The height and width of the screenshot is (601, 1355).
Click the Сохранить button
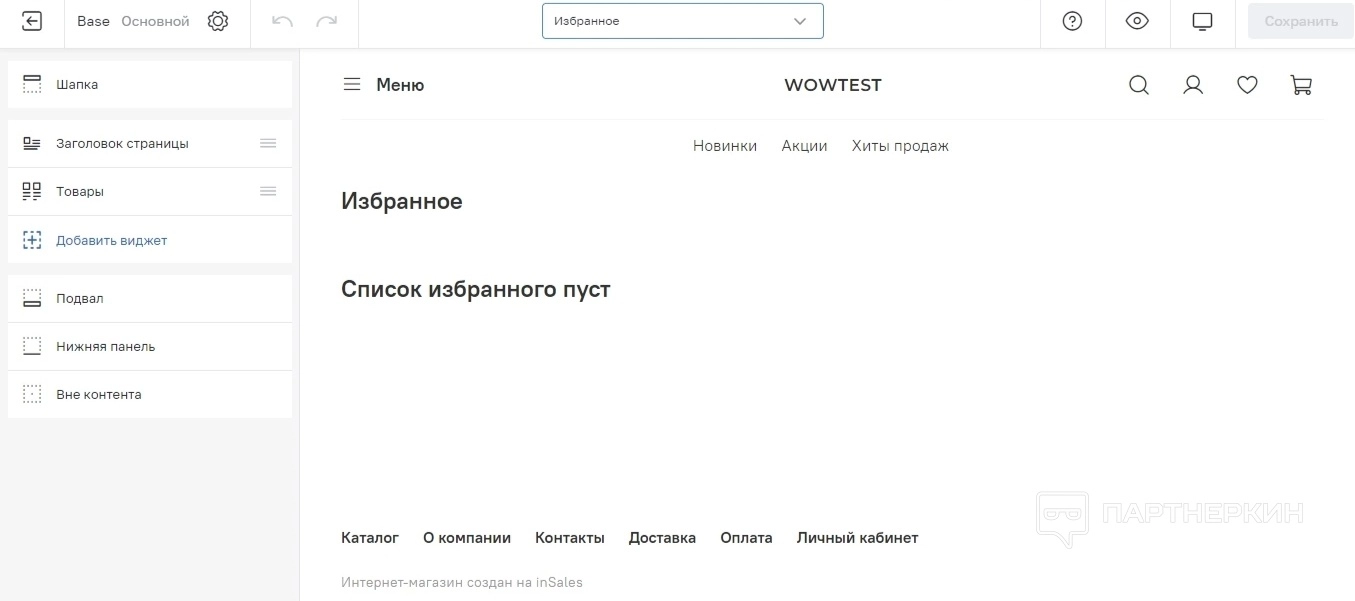[1300, 21]
